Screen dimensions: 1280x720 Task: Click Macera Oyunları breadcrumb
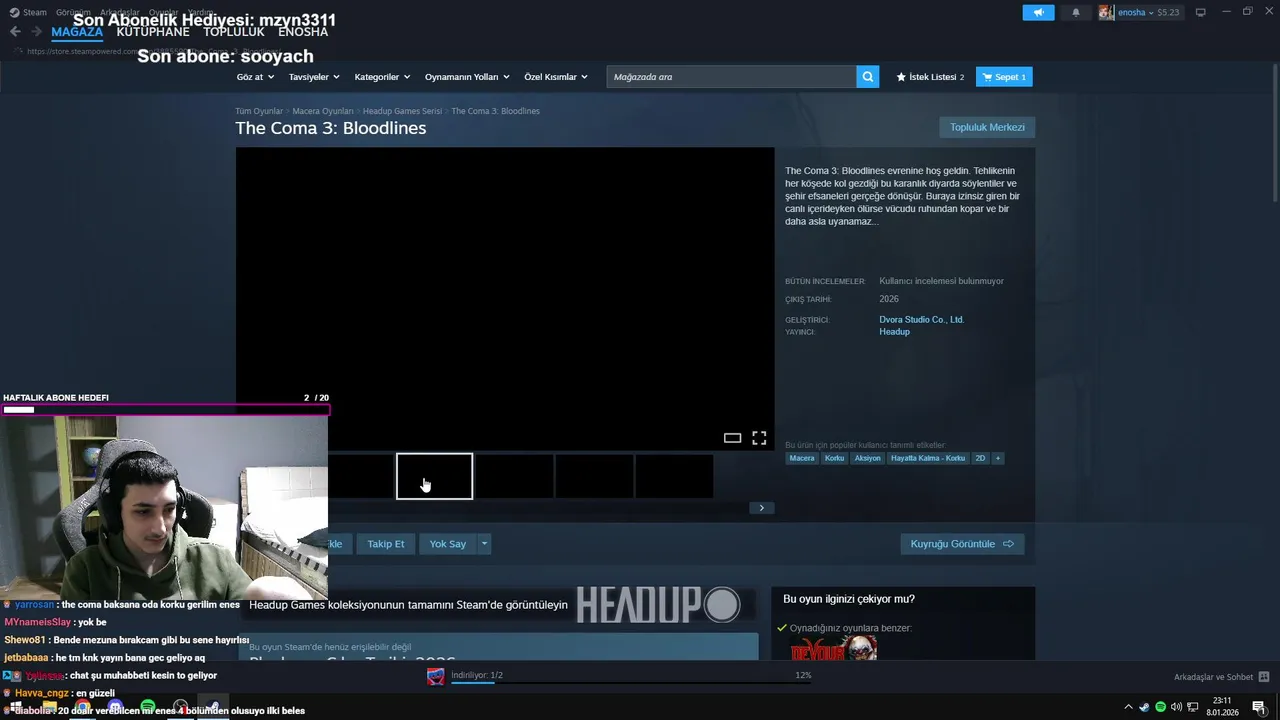[323, 111]
